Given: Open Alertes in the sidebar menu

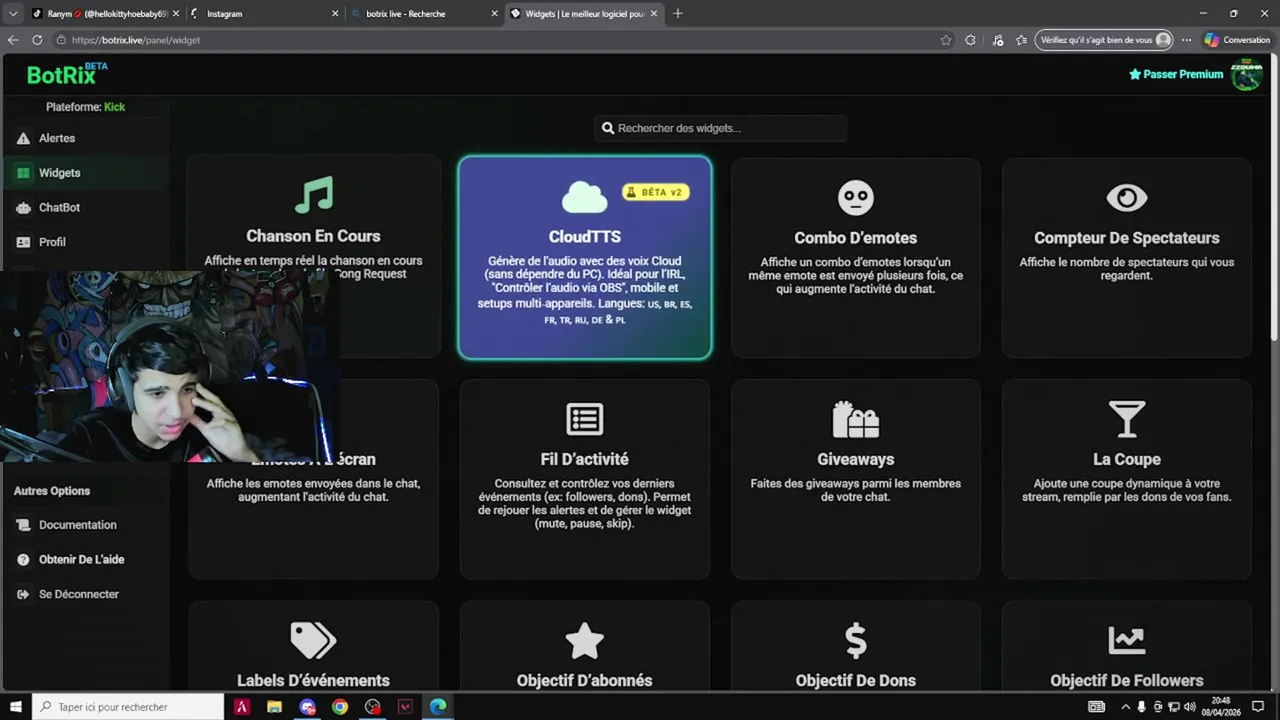Looking at the screenshot, I should [x=57, y=138].
